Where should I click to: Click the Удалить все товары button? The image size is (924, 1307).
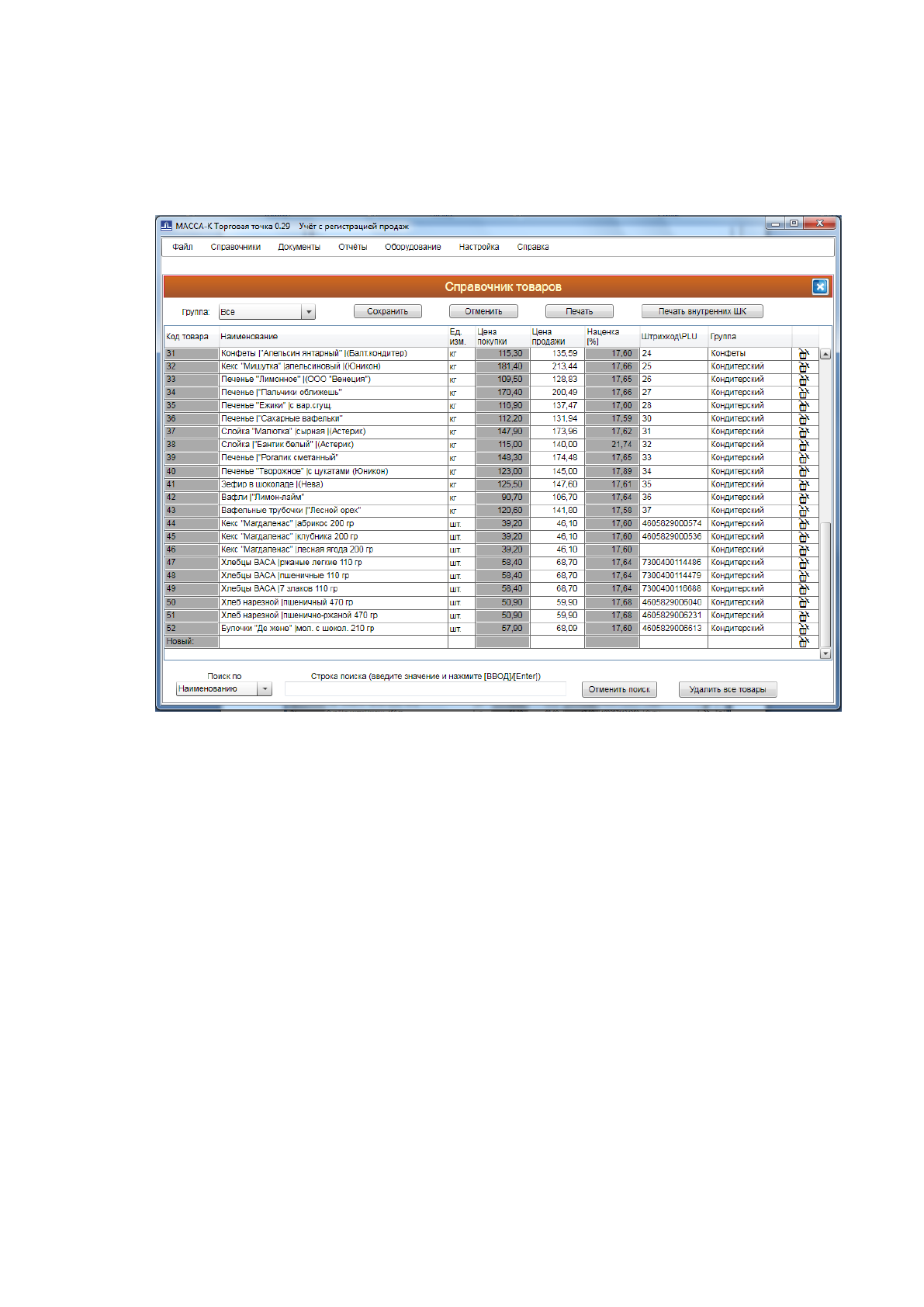tap(727, 689)
